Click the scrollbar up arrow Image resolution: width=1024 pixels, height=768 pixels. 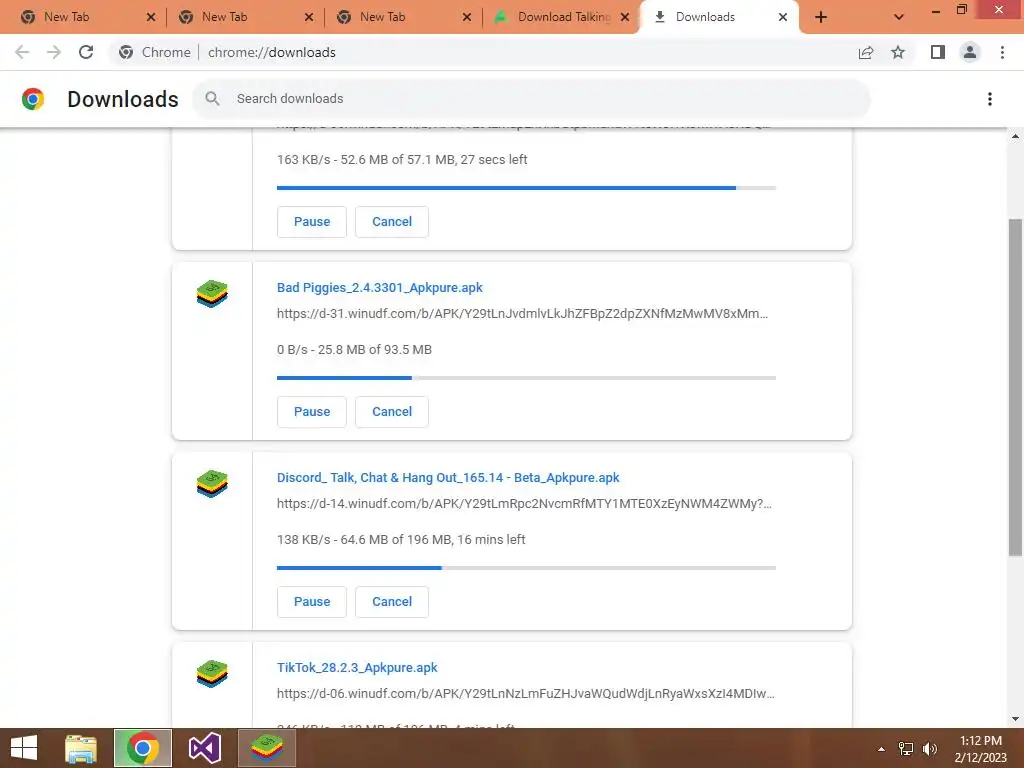[1015, 136]
